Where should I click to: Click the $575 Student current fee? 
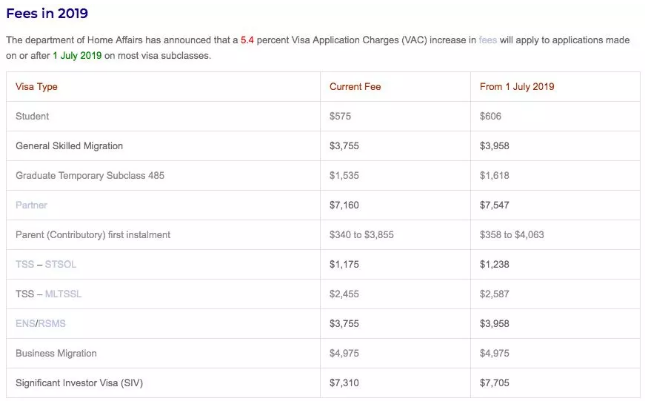click(x=341, y=116)
